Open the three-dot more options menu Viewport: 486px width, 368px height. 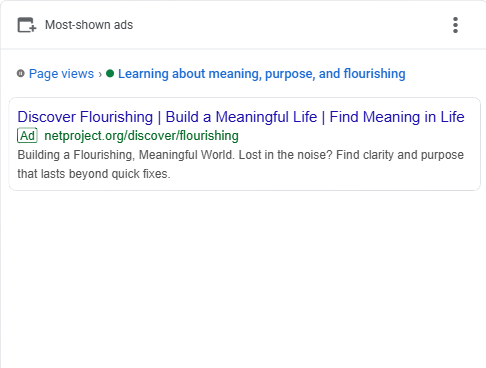[x=455, y=25]
